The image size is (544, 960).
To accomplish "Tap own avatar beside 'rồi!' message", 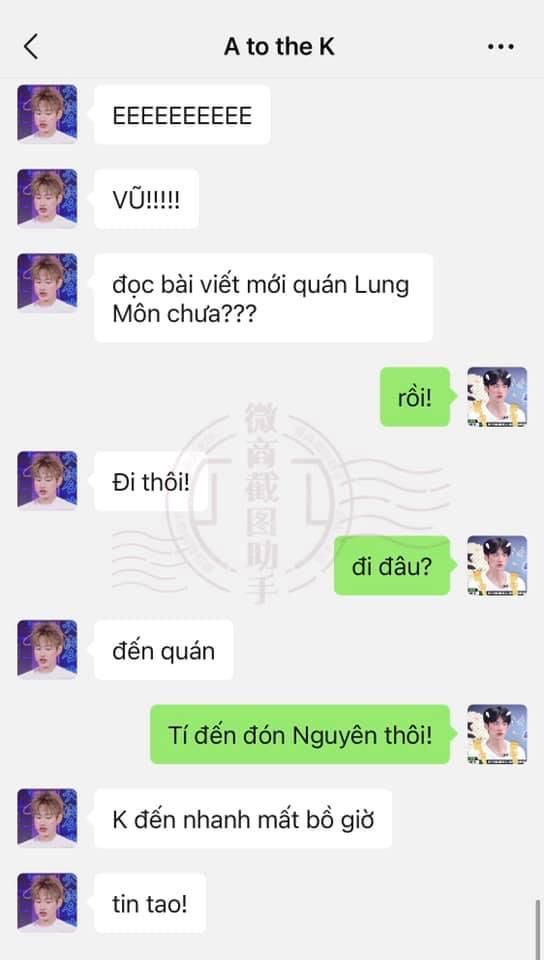I will point(497,397).
